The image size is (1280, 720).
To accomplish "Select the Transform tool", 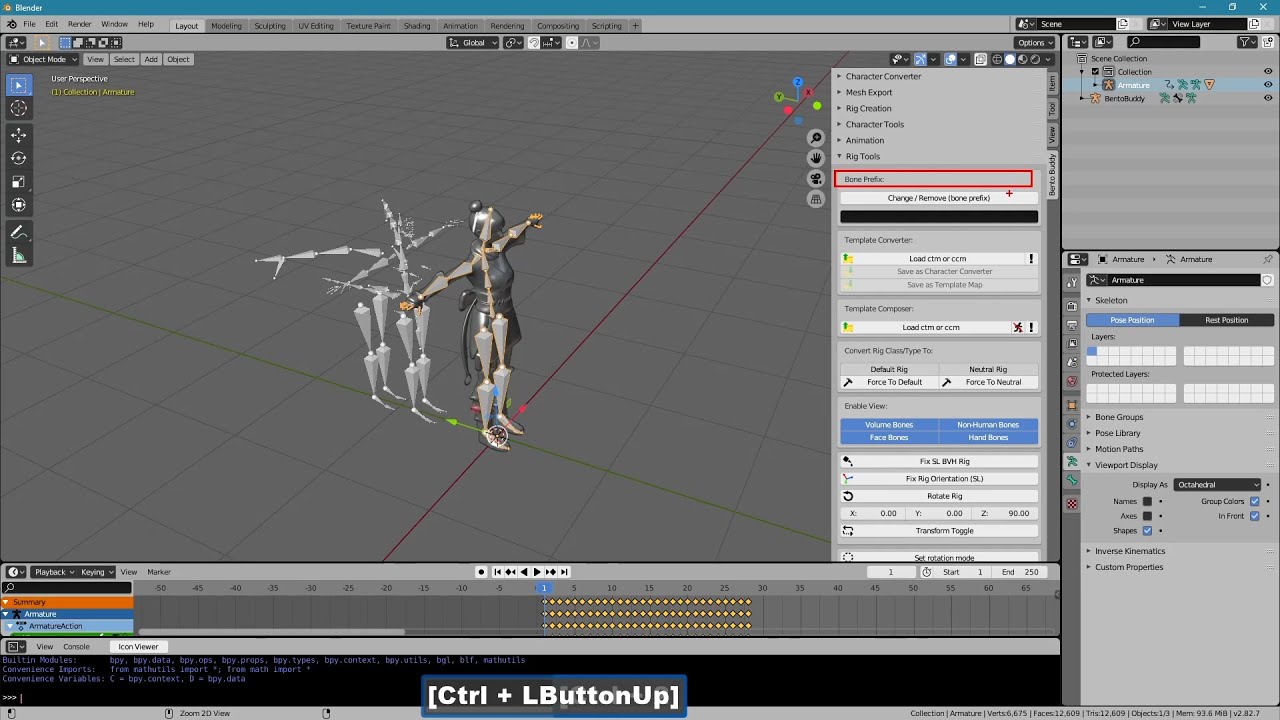I will 19,205.
